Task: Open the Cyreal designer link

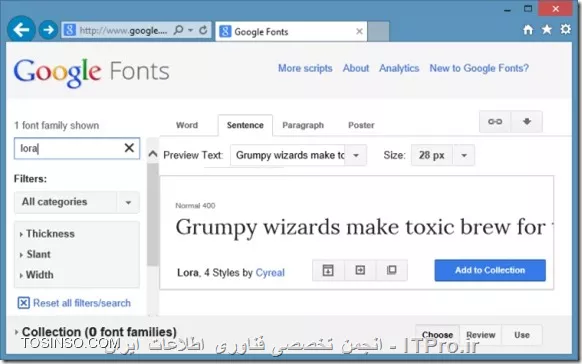Action: pos(270,273)
